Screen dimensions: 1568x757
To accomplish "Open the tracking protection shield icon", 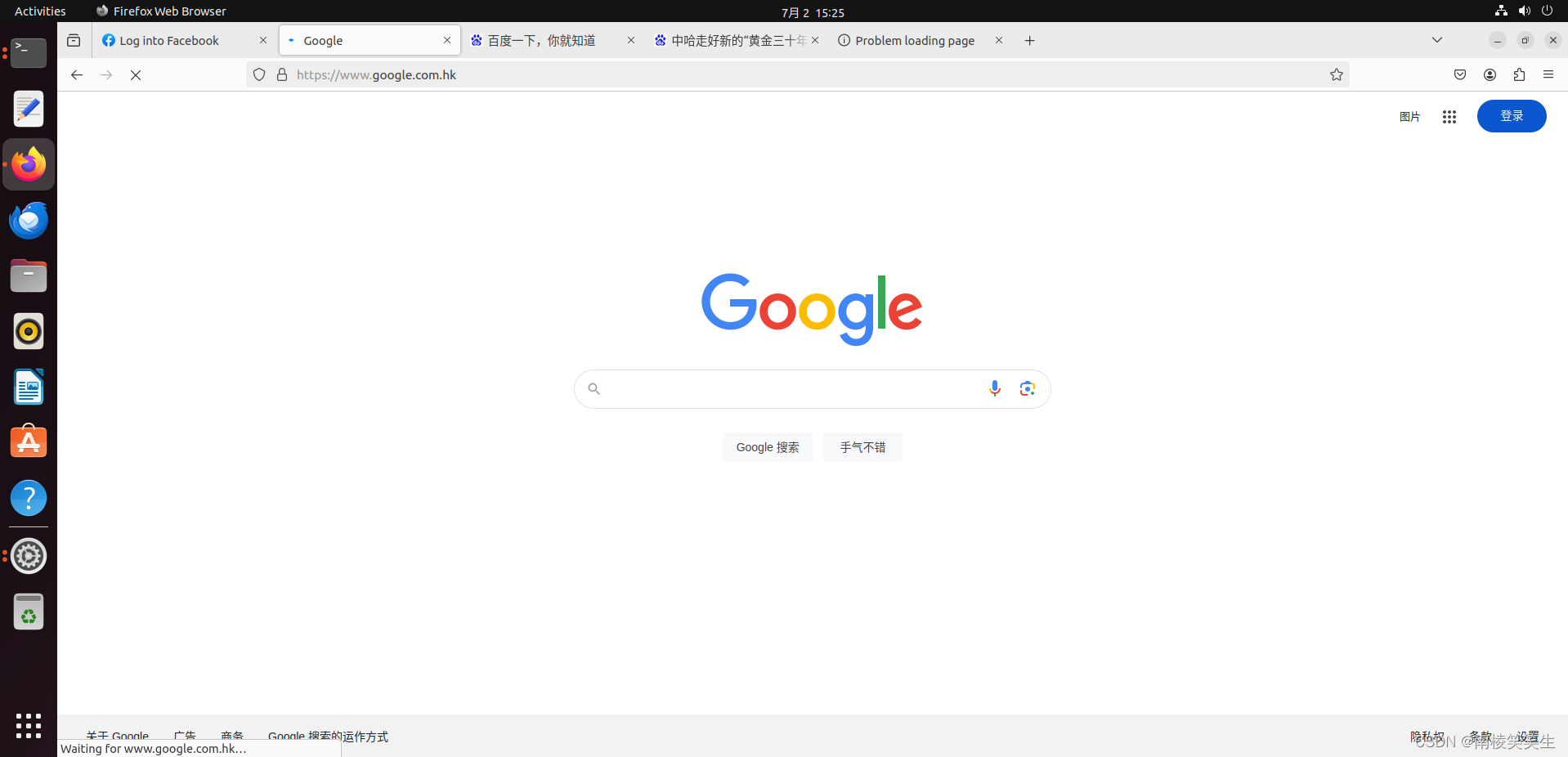I will click(x=259, y=74).
